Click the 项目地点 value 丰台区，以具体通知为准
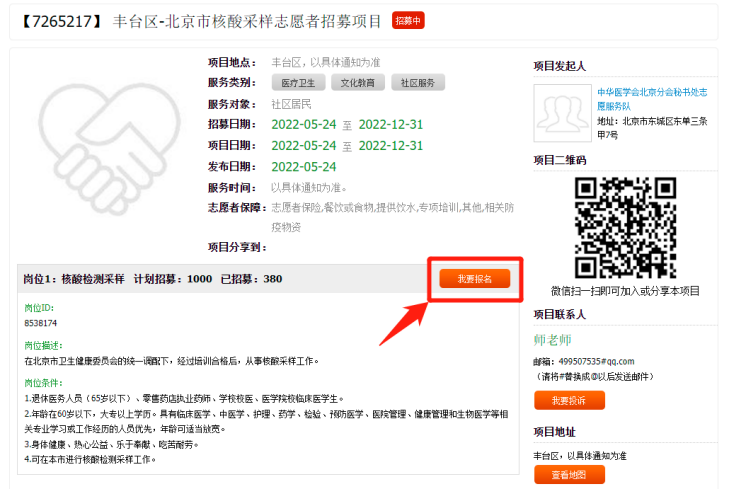Viewport: 729px width, 489px height. (326, 62)
